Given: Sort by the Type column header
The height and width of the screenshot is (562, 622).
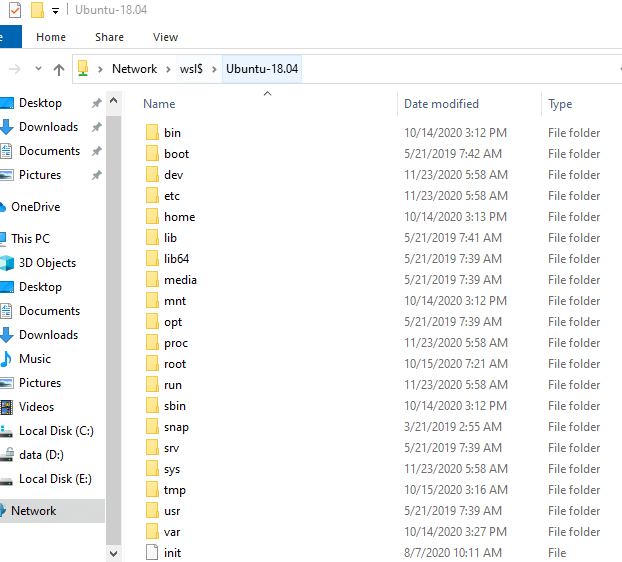Looking at the screenshot, I should click(x=560, y=104).
